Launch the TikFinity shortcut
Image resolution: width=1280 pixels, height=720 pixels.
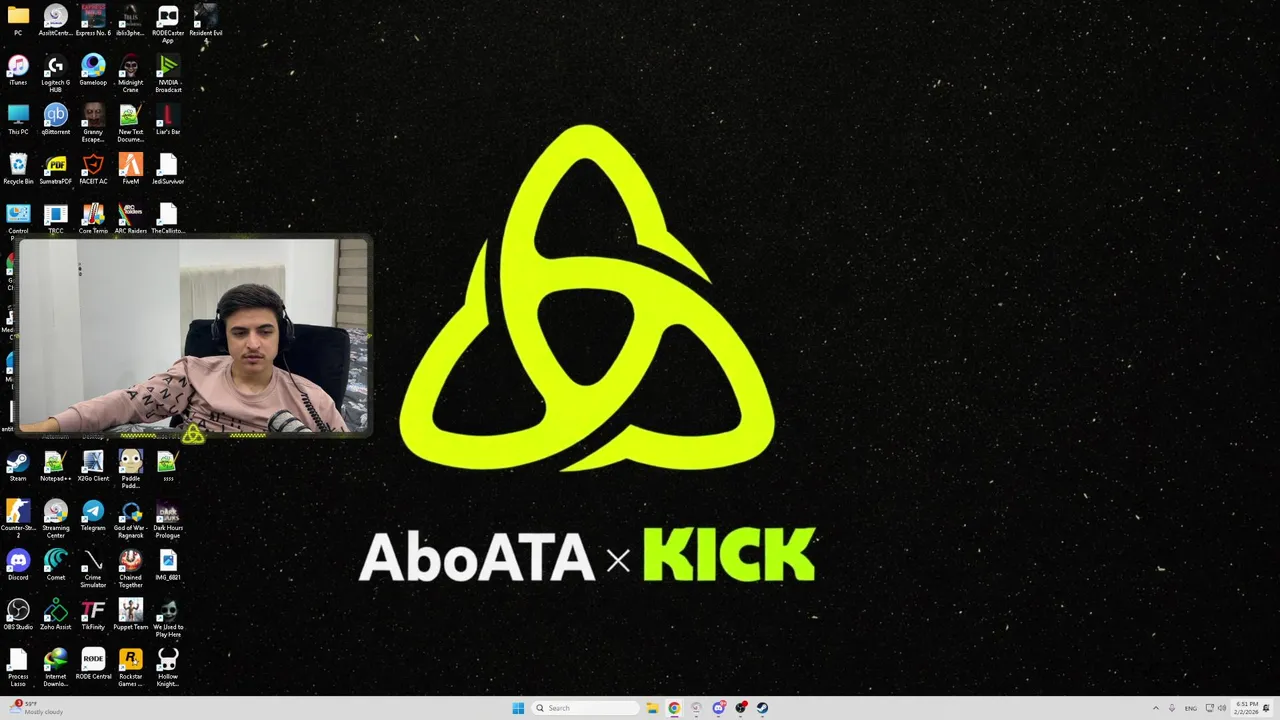click(93, 615)
